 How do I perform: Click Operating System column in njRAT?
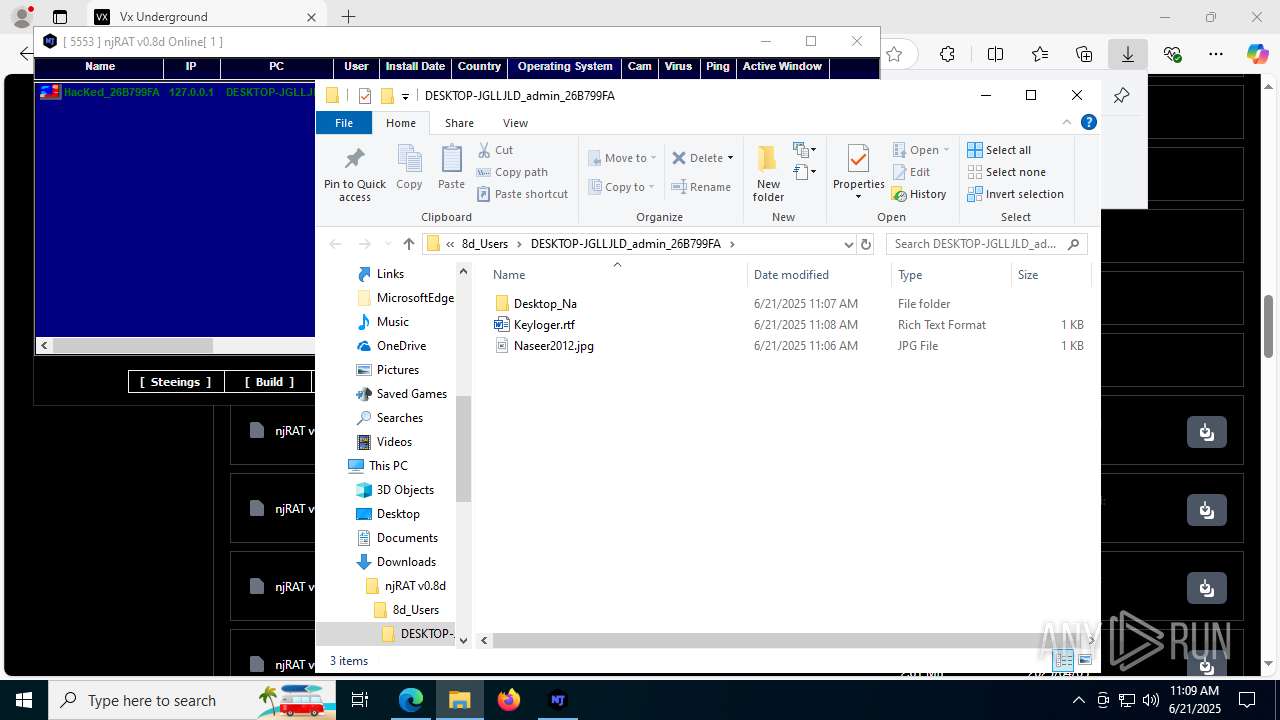[565, 67]
